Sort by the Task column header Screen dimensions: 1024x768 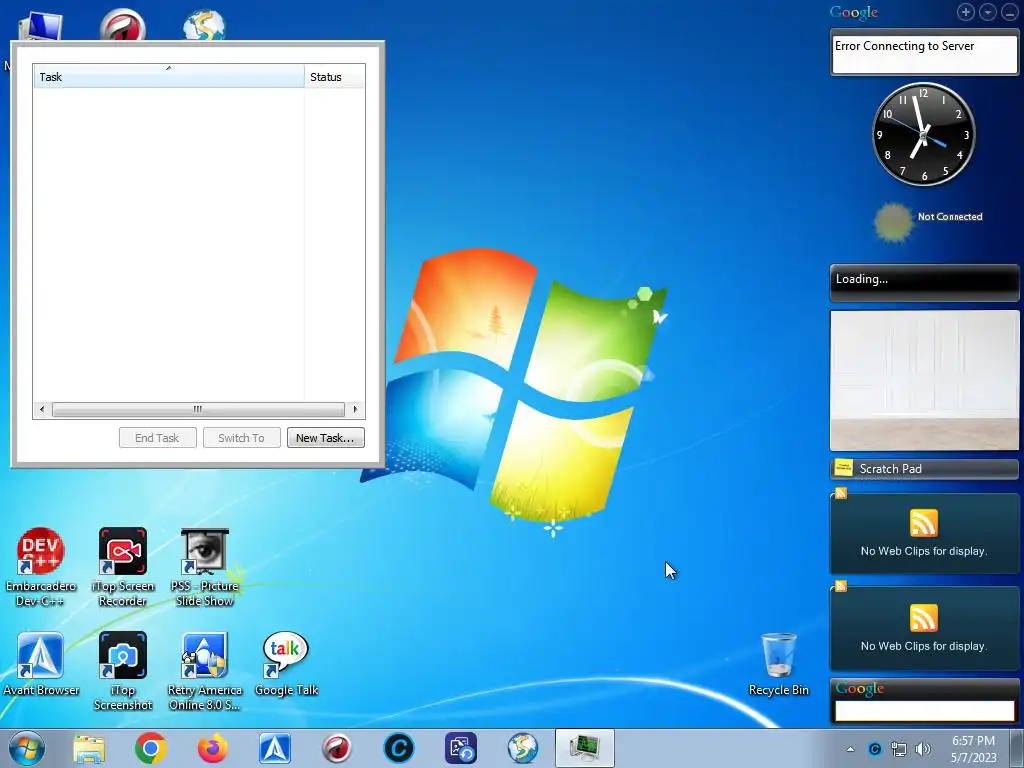[168, 76]
